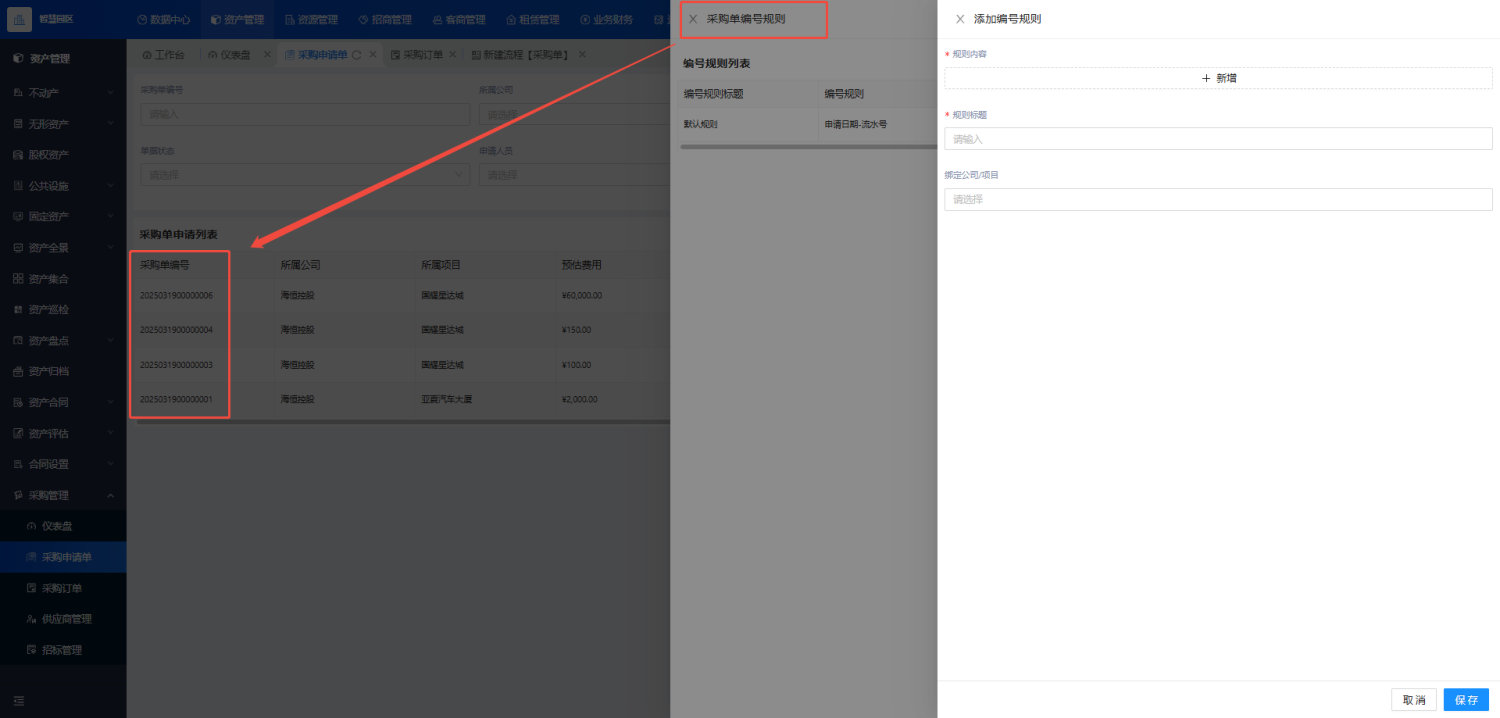The height and width of the screenshot is (718, 1500).
Task: Open 供应商管理 in the sidebar
Action: click(66, 619)
